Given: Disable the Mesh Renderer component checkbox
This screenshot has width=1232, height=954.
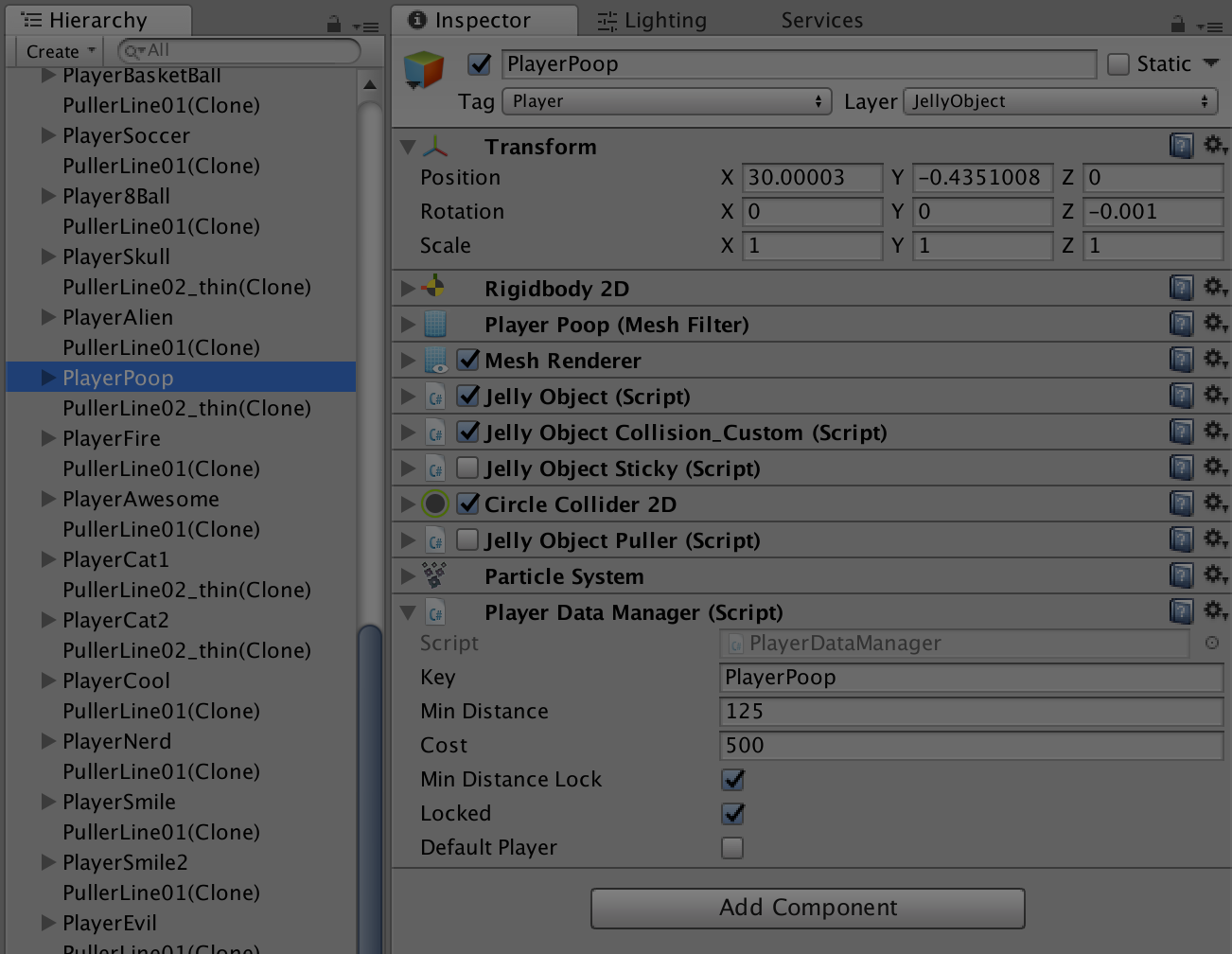Looking at the screenshot, I should 467,360.
